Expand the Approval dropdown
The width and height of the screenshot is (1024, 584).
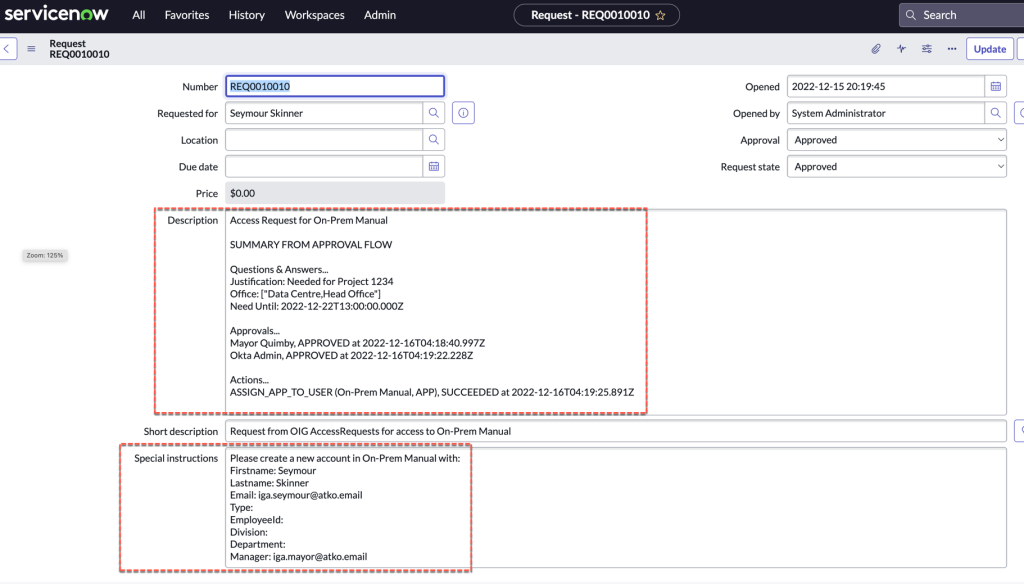pyautogui.click(x=896, y=140)
